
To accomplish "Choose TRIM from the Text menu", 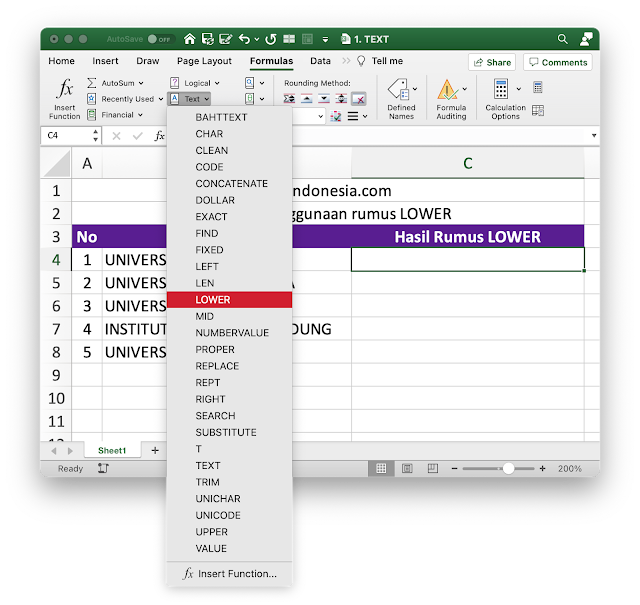I will 229,482.
